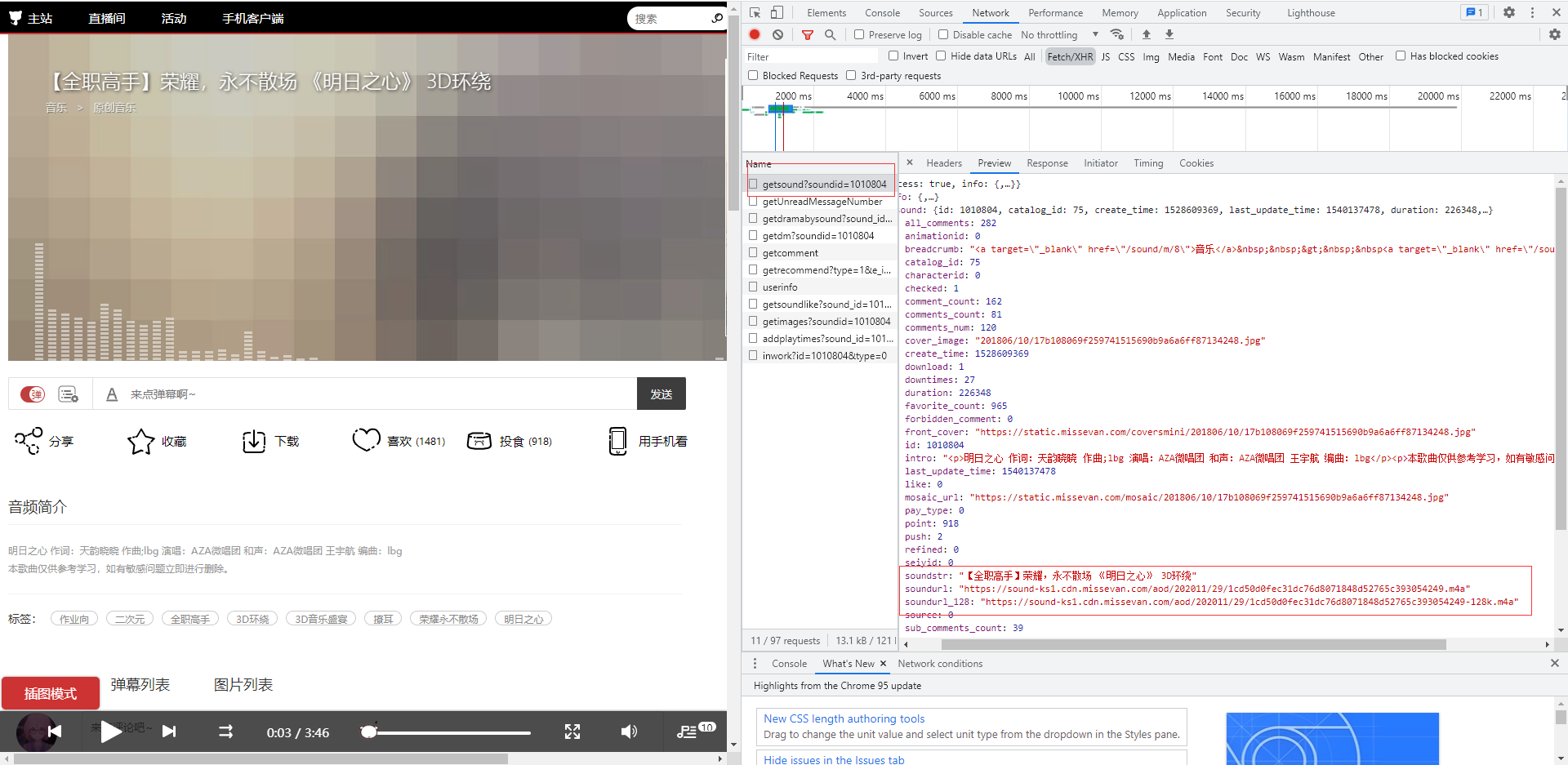Open the drawer more tools menu
This screenshot has height=765, width=1568.
click(755, 664)
